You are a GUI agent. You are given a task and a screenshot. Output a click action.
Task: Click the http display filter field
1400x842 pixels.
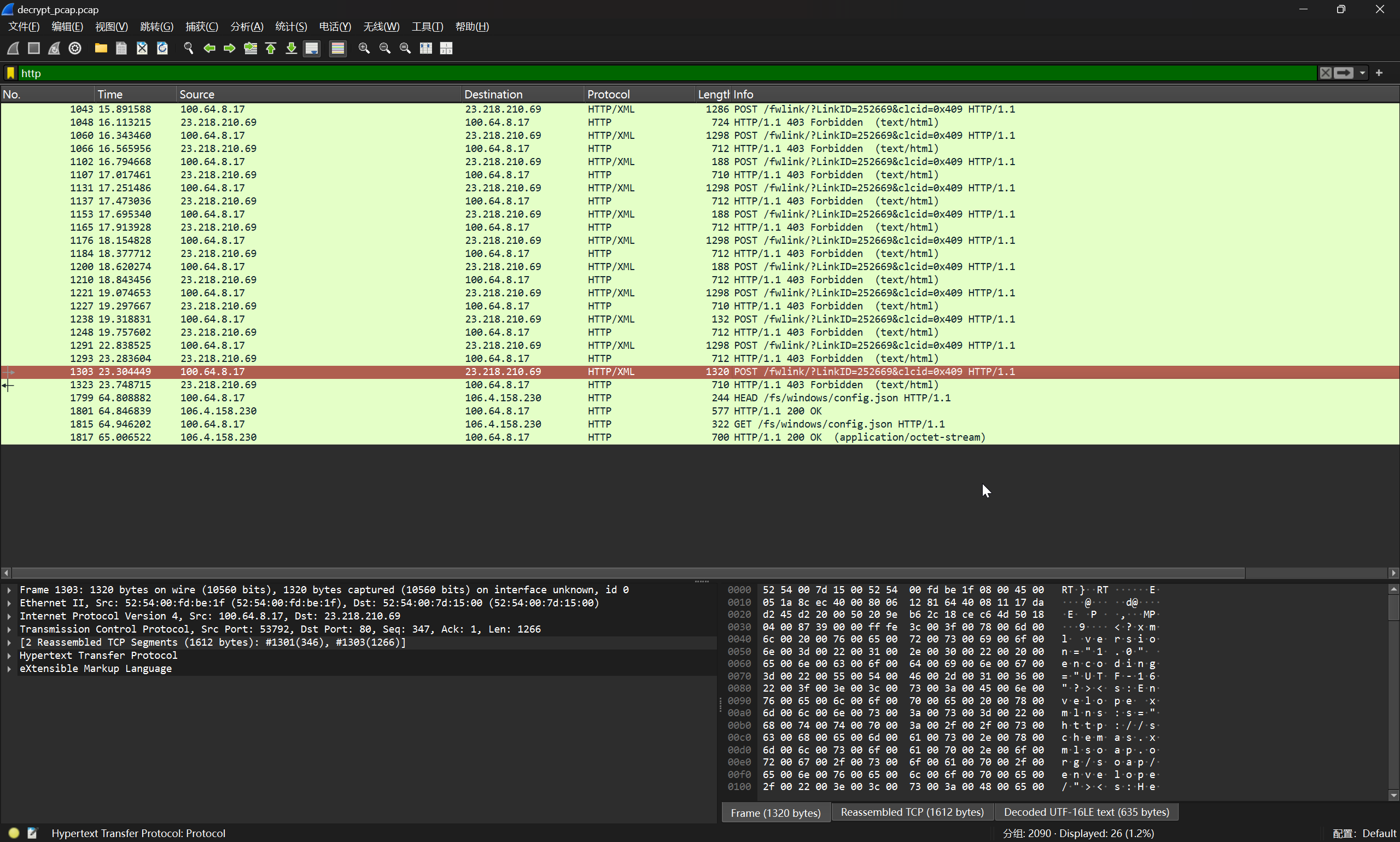click(x=667, y=73)
